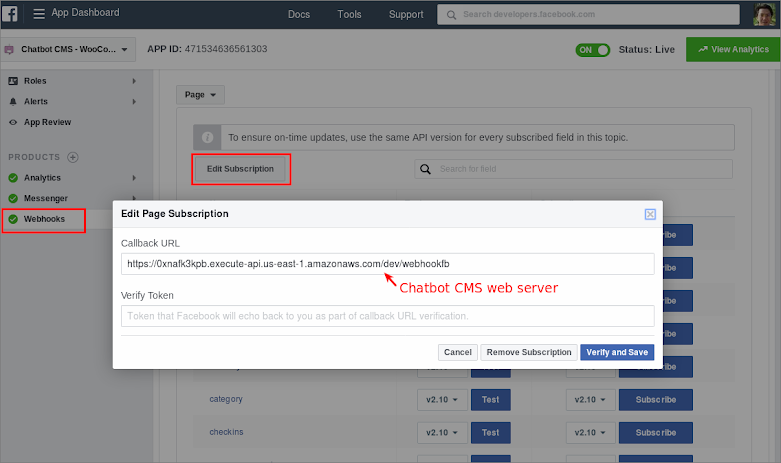Viewport: 781px width, 463px height.
Task: Click the search magnifier in the top bar
Action: 451,15
